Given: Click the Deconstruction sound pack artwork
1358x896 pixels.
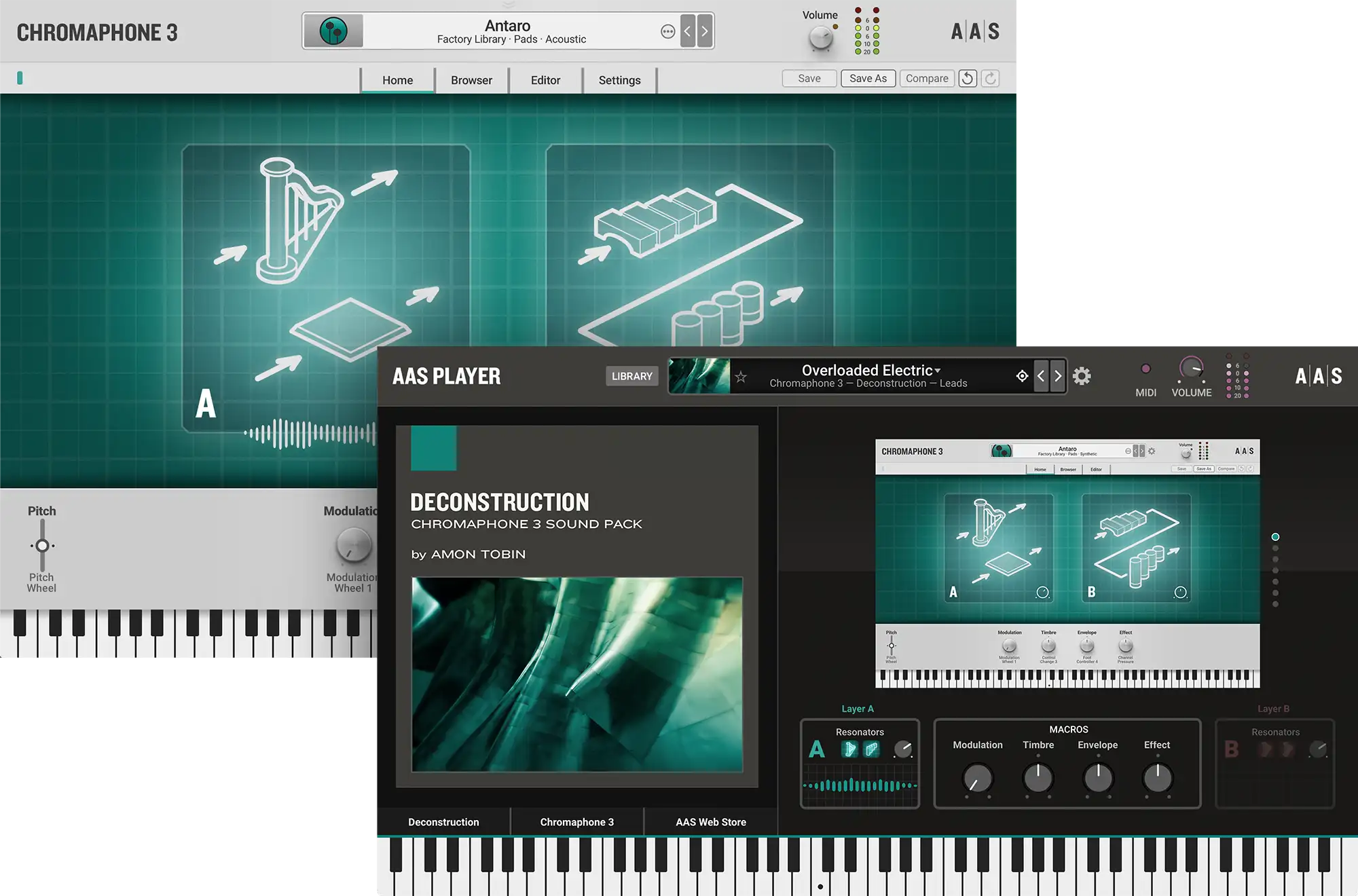Looking at the screenshot, I should coord(577,674).
